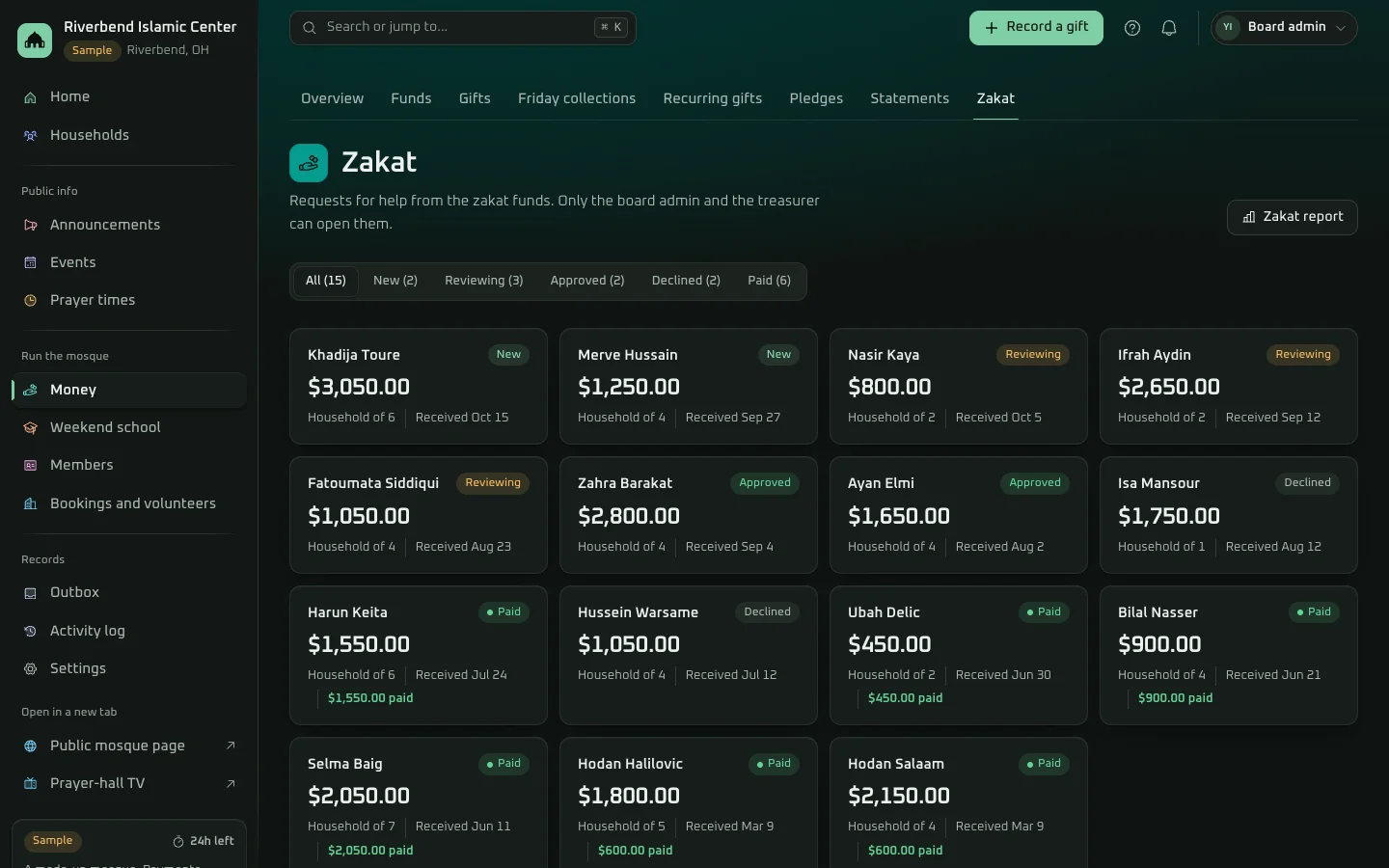1389x868 pixels.
Task: Open the Board admin account dropdown
Action: 1284,28
